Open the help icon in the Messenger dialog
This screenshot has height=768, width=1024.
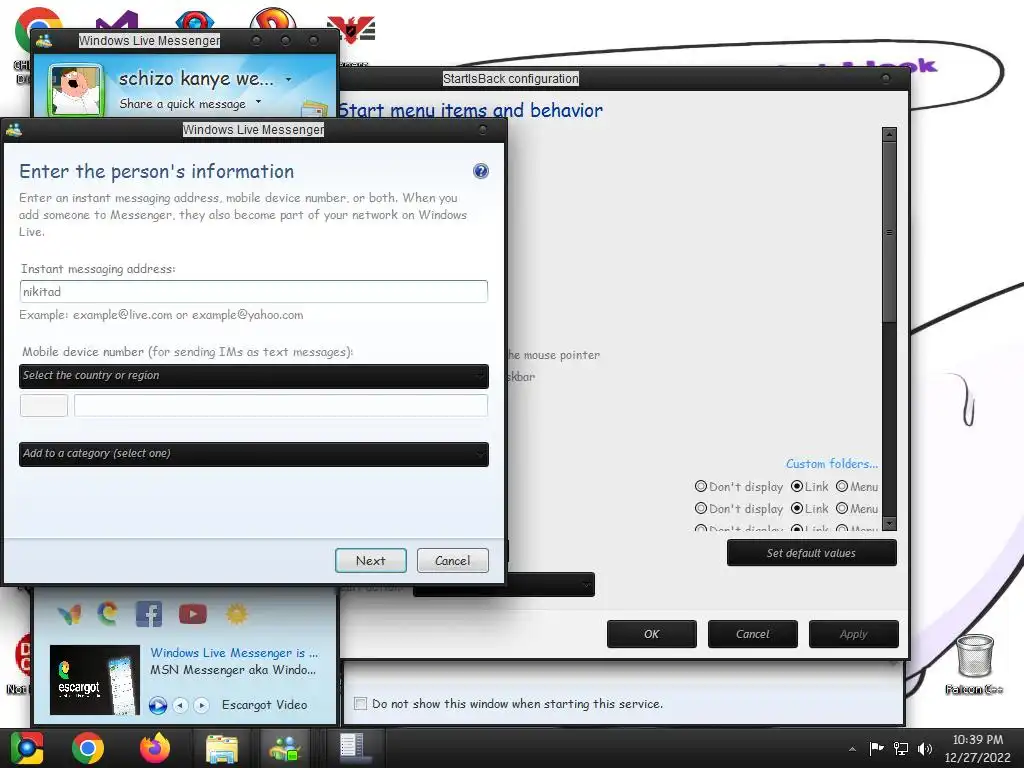coord(481,171)
